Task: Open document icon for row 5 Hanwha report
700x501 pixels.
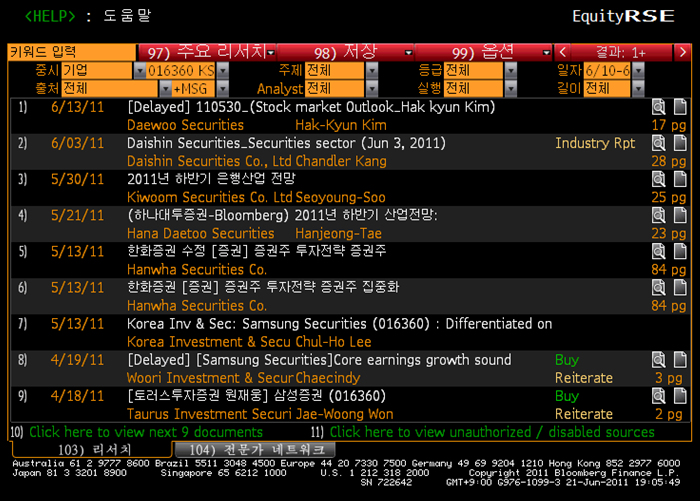Action: 680,252
